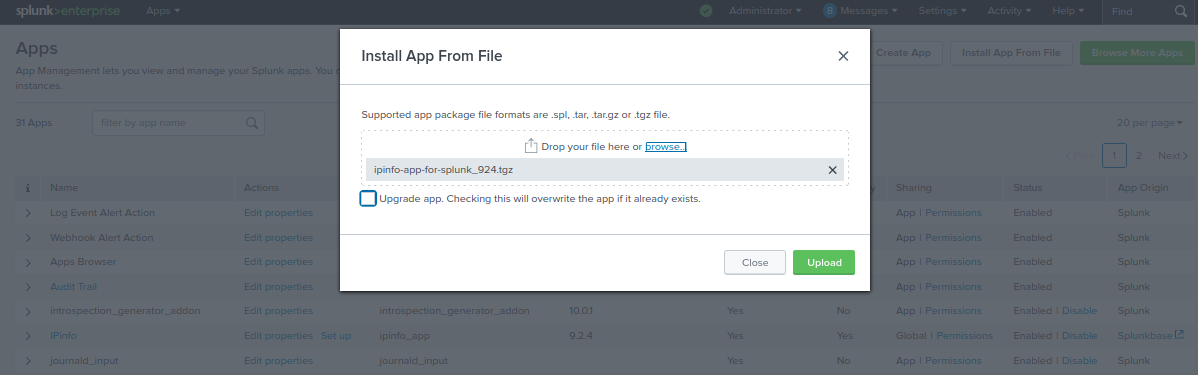Open Permissions for Log Event Alert Action

pos(953,212)
